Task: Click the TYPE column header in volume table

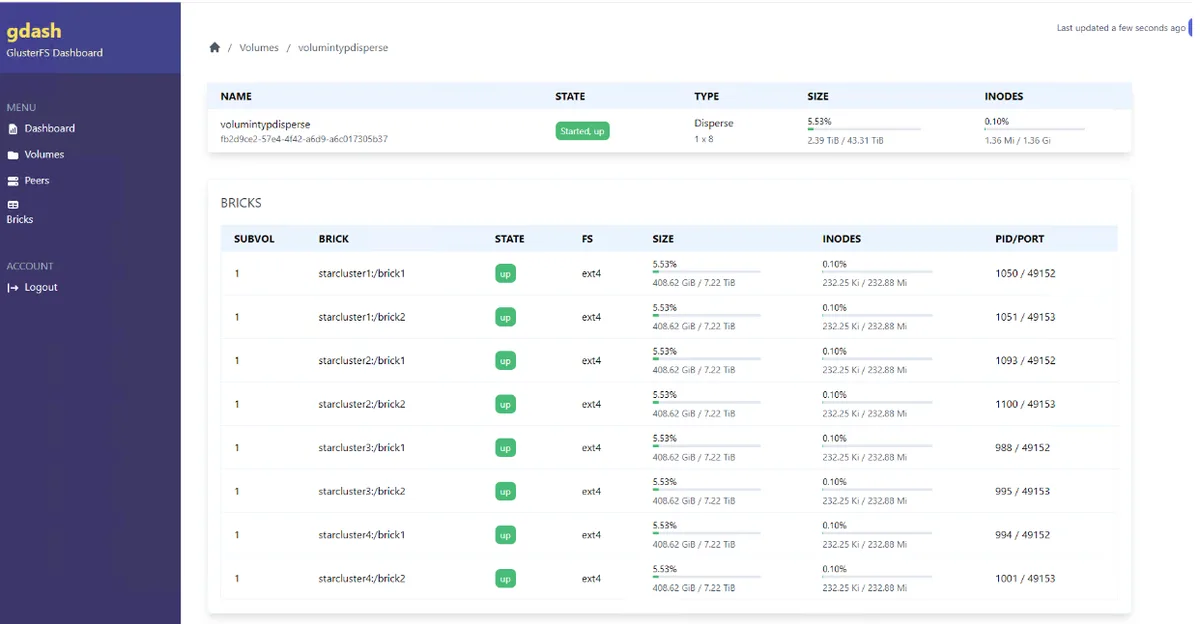Action: point(707,96)
